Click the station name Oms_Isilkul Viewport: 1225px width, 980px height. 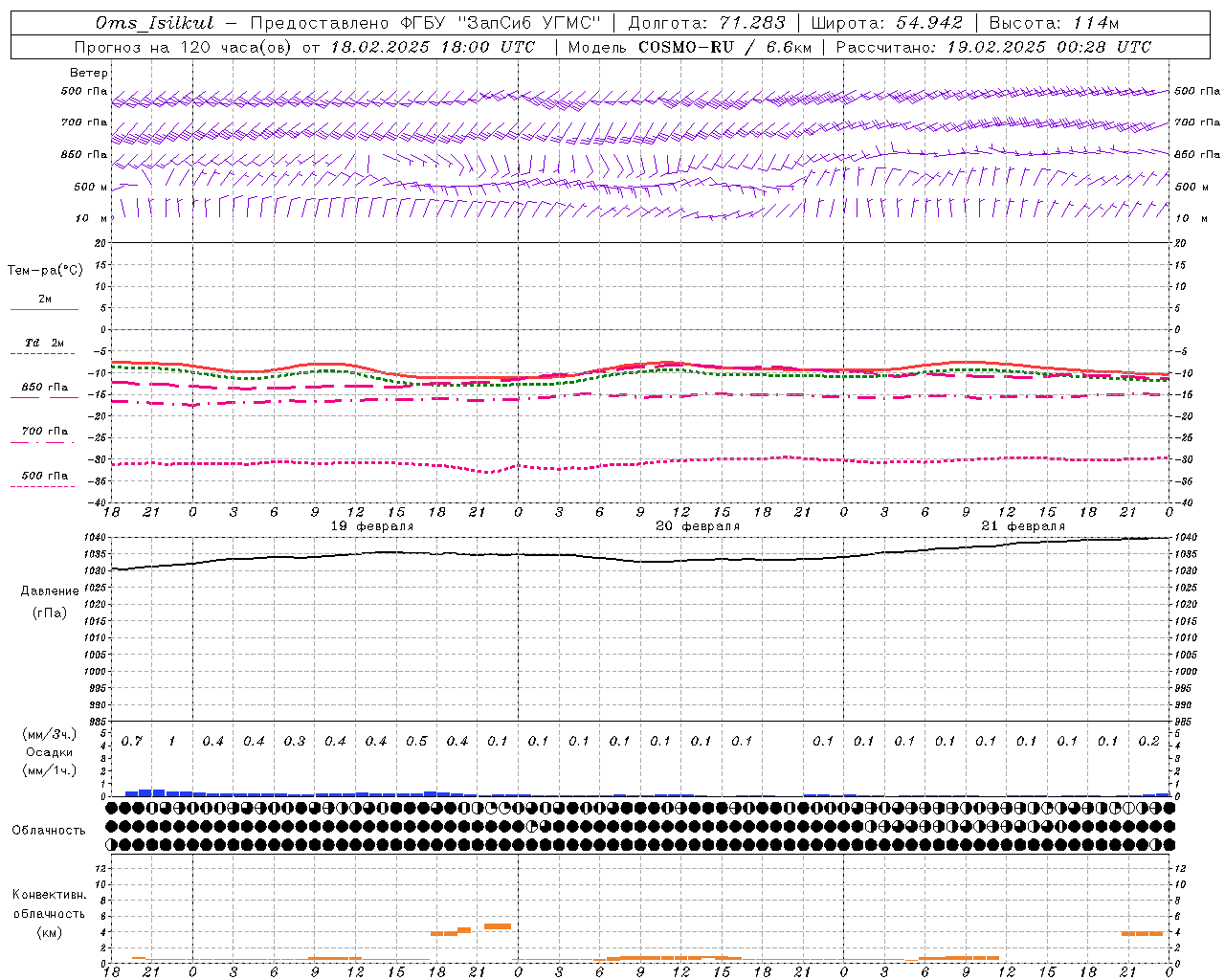coord(154,23)
